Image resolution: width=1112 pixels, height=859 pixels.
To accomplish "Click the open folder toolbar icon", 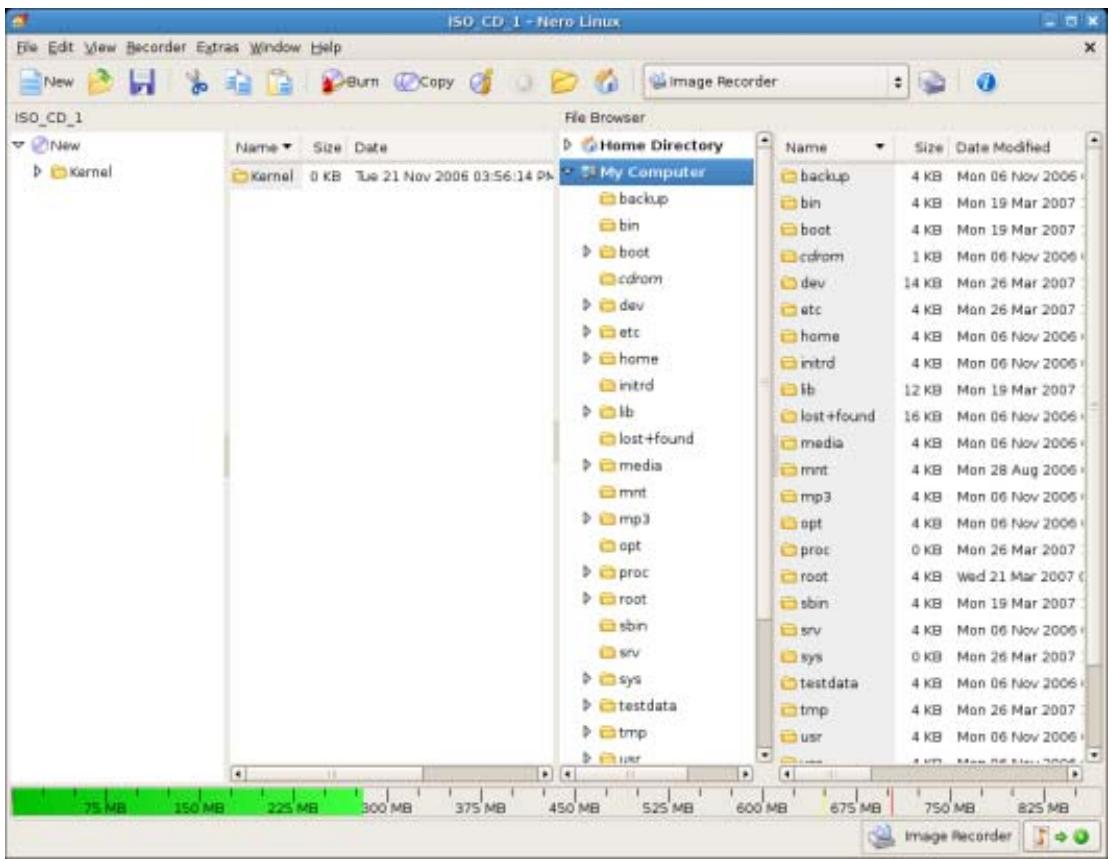I will tap(564, 82).
